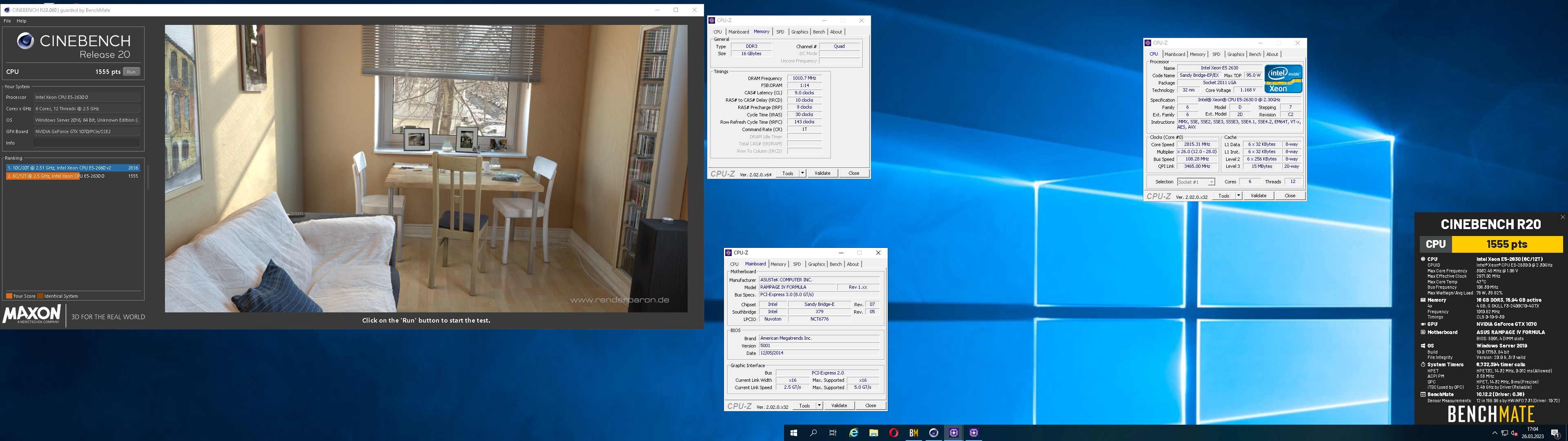Image resolution: width=1568 pixels, height=441 pixels.
Task: Open Memory tab in Mainboard CPU-Z window
Action: [779, 264]
